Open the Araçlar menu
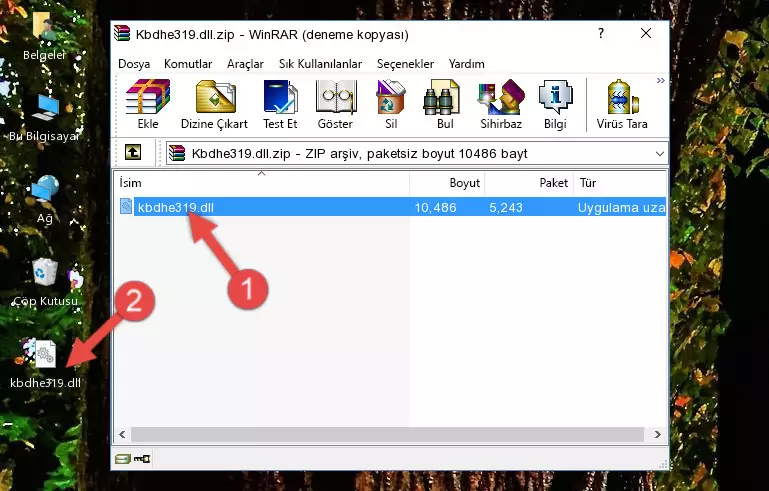Viewport: 769px width, 491px height. coord(245,64)
